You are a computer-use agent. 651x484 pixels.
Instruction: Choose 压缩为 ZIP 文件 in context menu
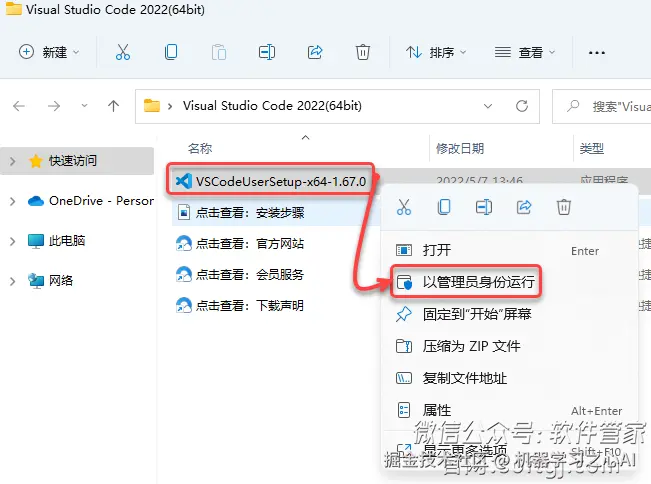(x=509, y=346)
